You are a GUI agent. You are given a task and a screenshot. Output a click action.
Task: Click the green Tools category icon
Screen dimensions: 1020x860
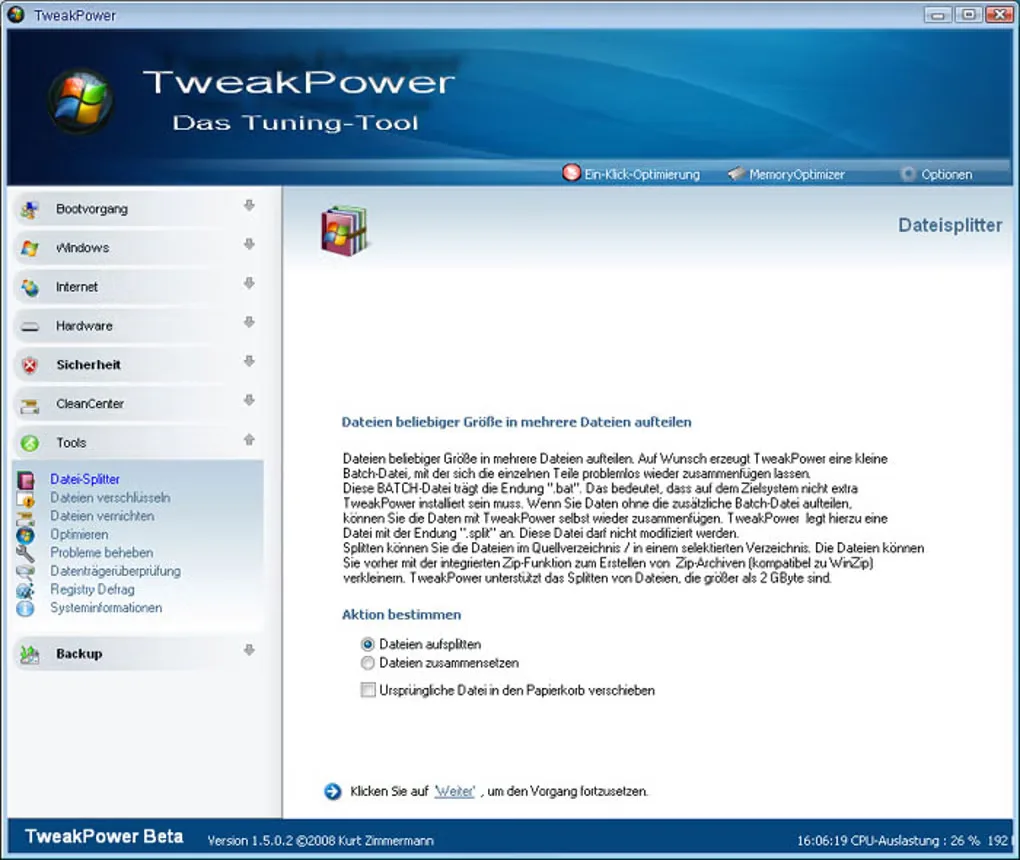click(x=29, y=443)
